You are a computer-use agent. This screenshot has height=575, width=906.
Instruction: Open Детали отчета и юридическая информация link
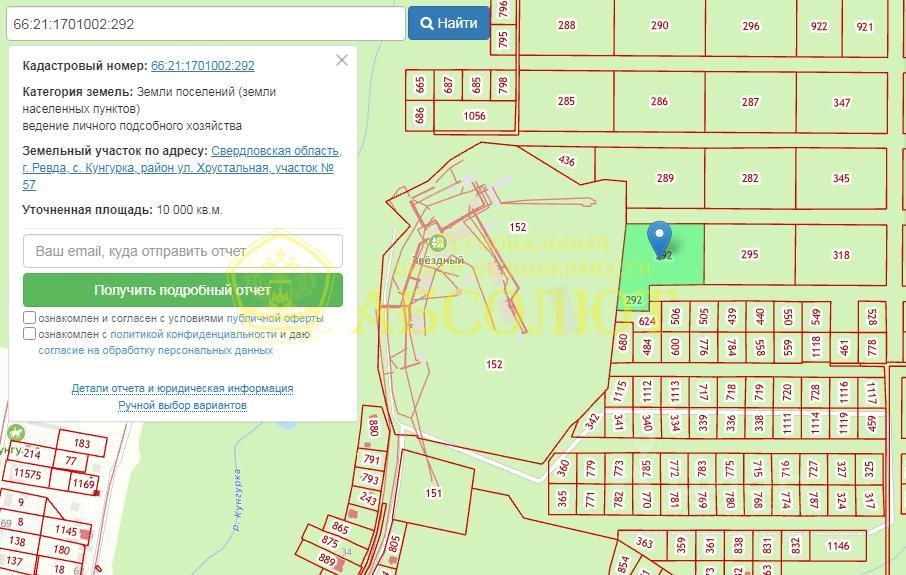coord(183,388)
